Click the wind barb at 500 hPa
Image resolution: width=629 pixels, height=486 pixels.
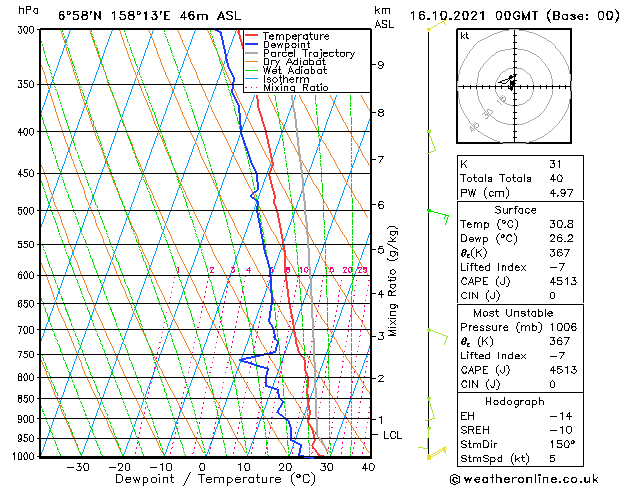[438, 216]
